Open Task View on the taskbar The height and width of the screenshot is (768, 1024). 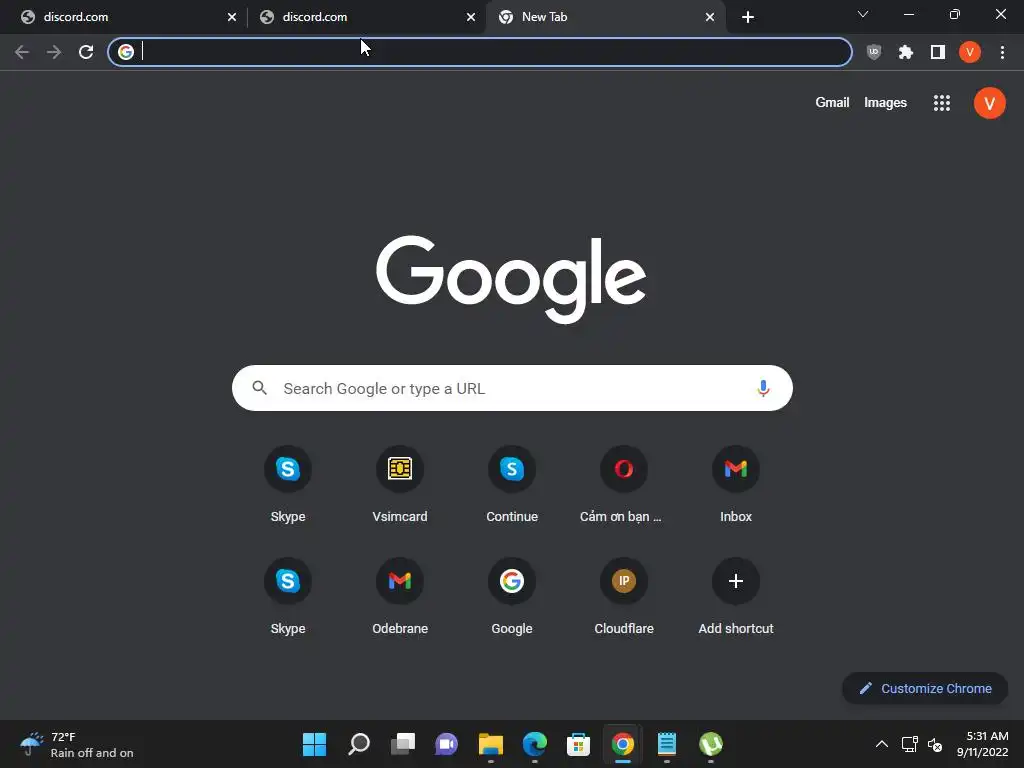coord(402,744)
